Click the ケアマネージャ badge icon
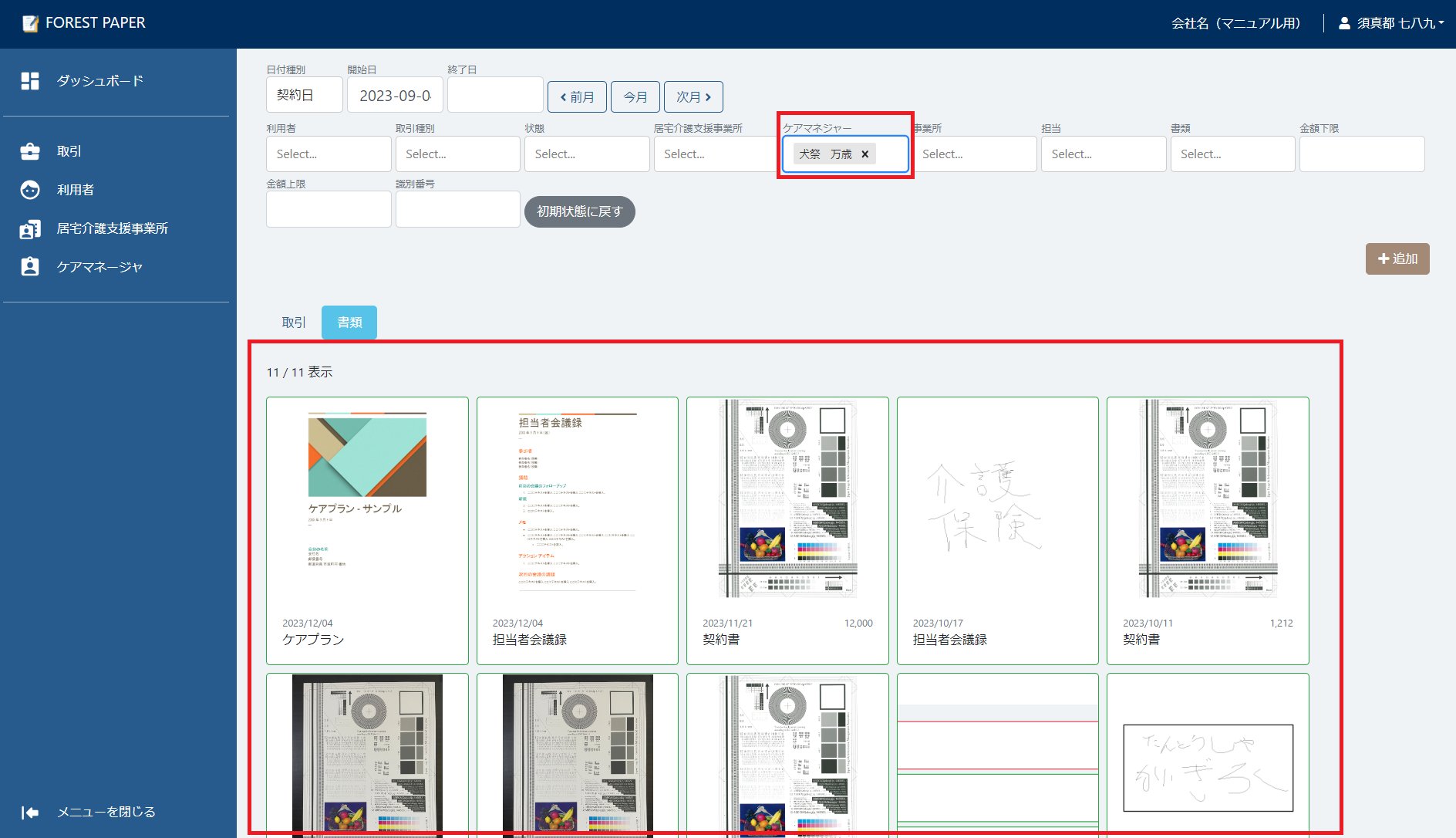Image resolution: width=1456 pixels, height=838 pixels. (30, 267)
